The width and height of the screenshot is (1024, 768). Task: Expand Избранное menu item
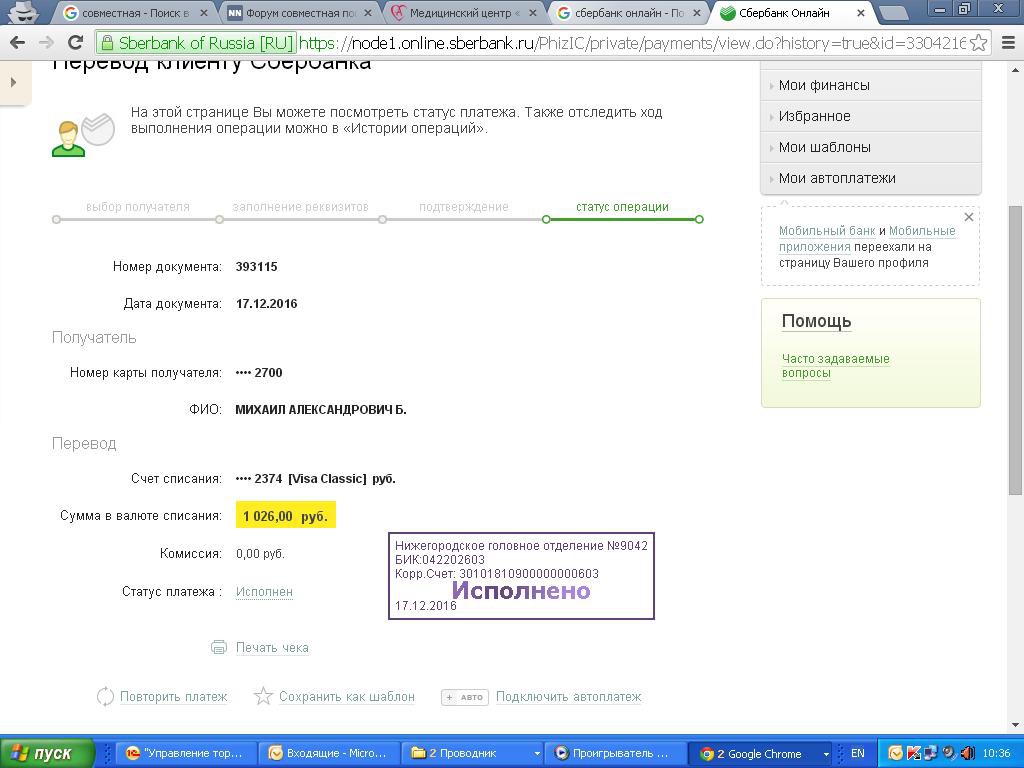point(871,116)
